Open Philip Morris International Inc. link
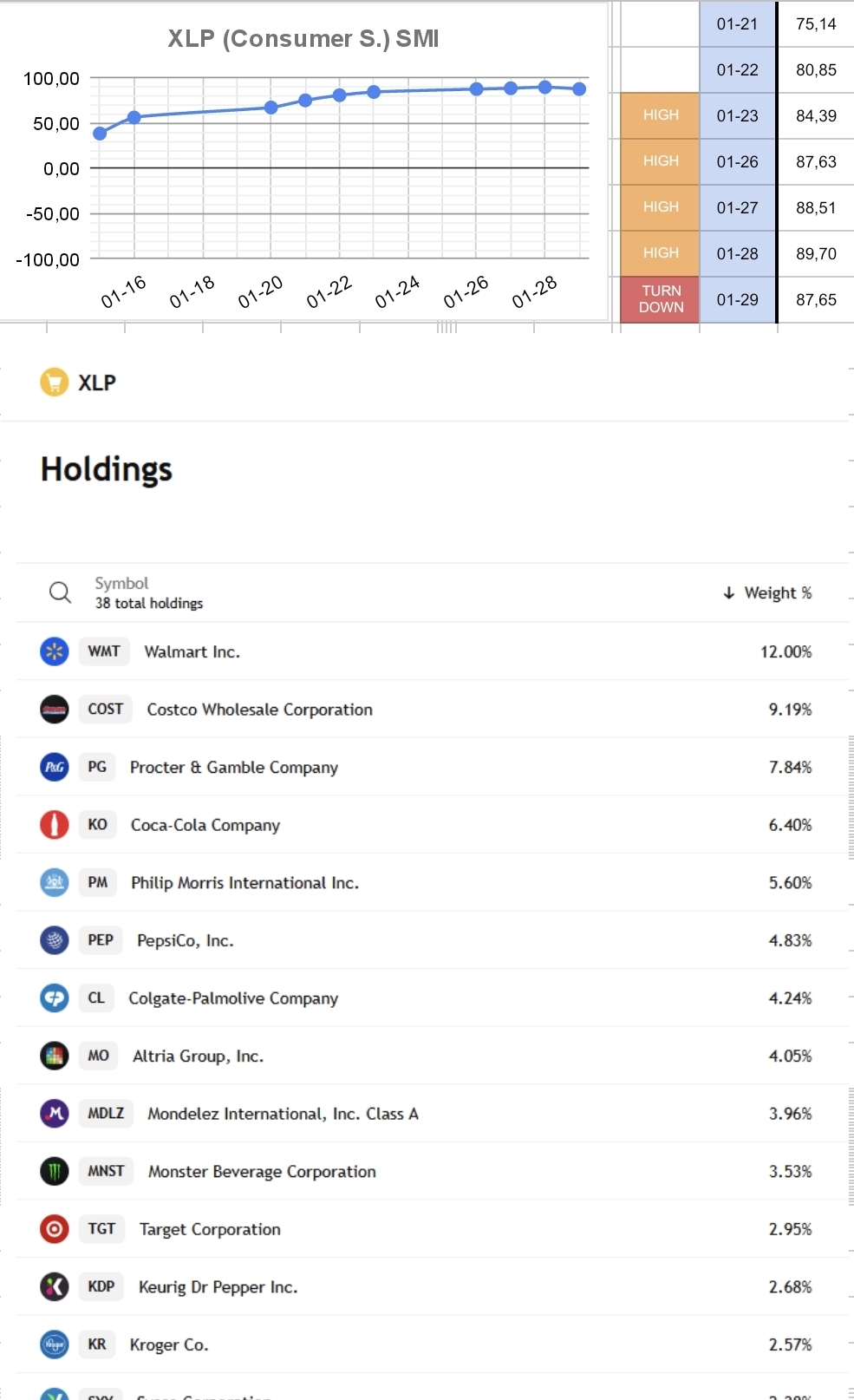Viewport: 854px width, 1400px height. (244, 882)
